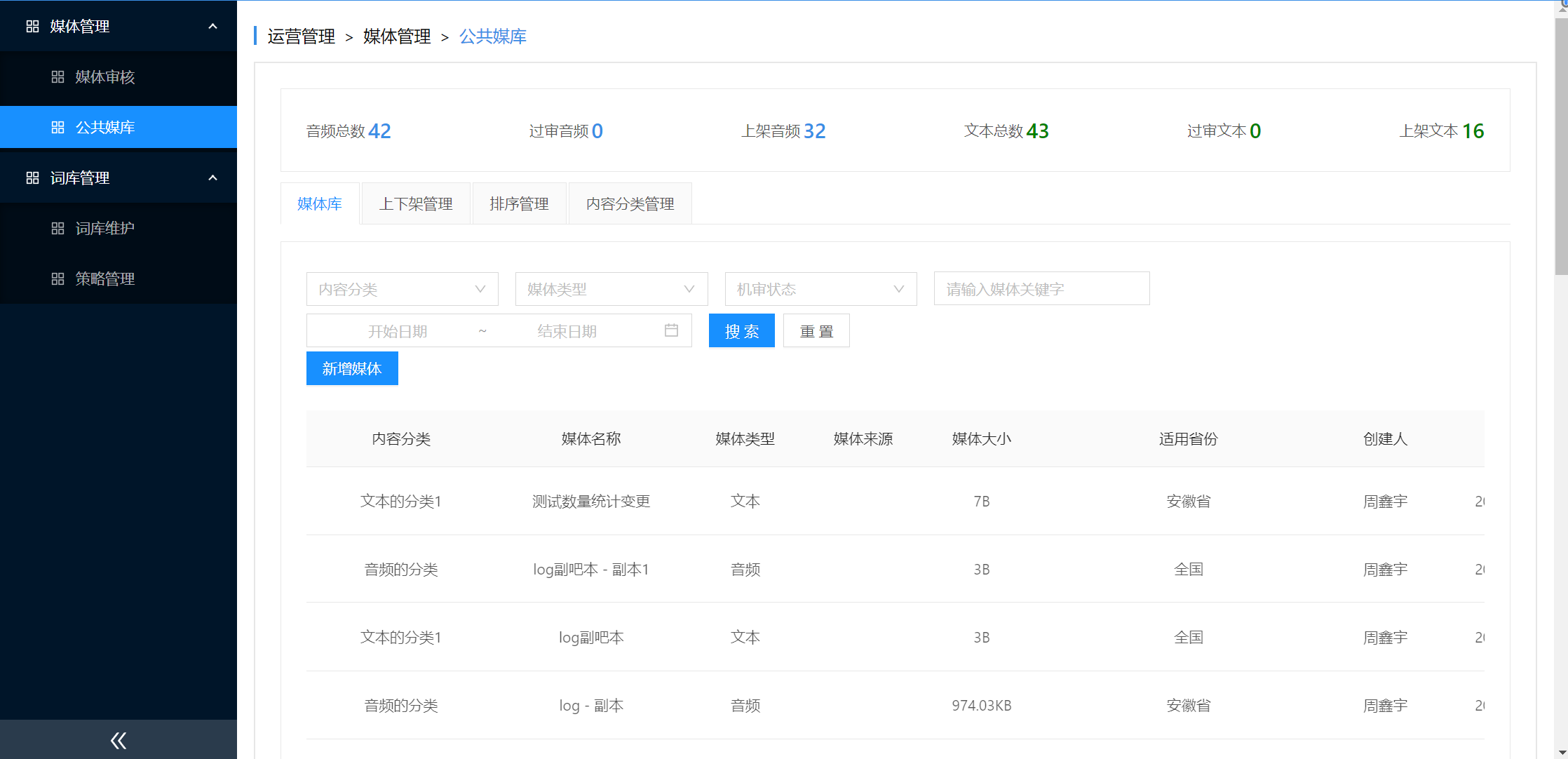
Task: Click the 过审音频 0 statistic
Action: (x=566, y=131)
